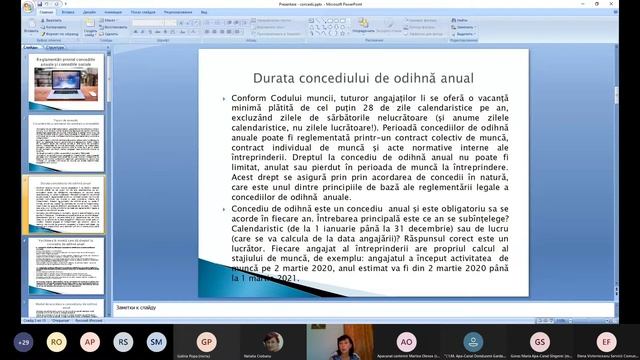Select slide 3 thumbnail Durata concediului
640x360 pixels.
coord(66,205)
